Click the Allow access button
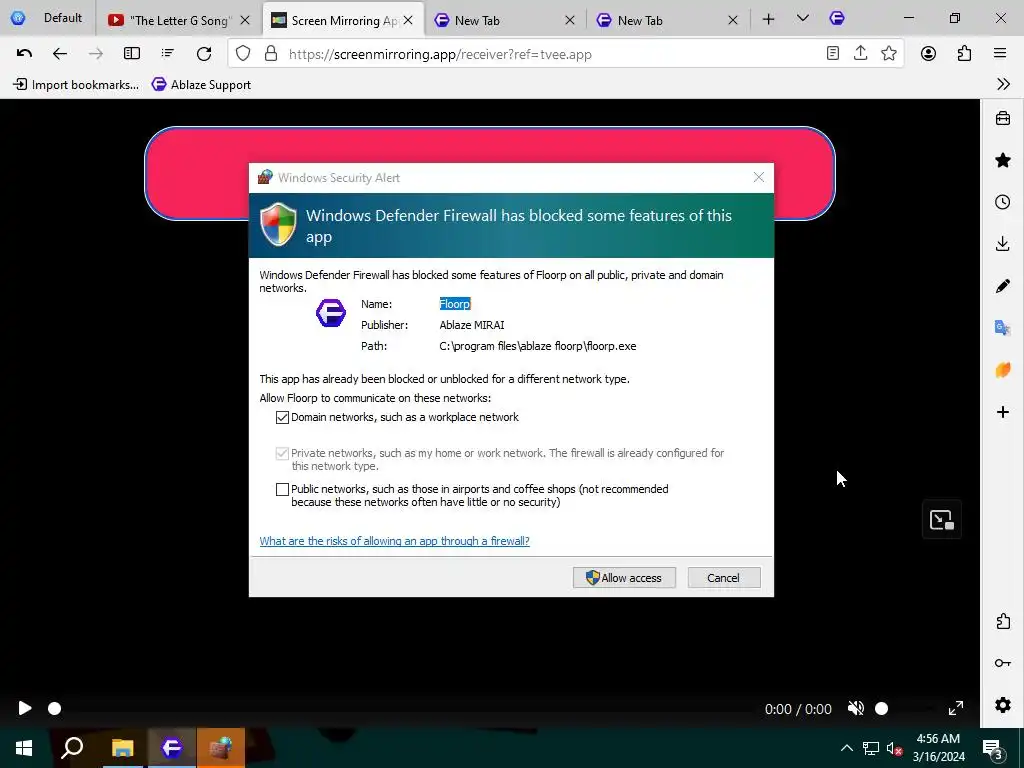This screenshot has height=768, width=1024. (624, 577)
